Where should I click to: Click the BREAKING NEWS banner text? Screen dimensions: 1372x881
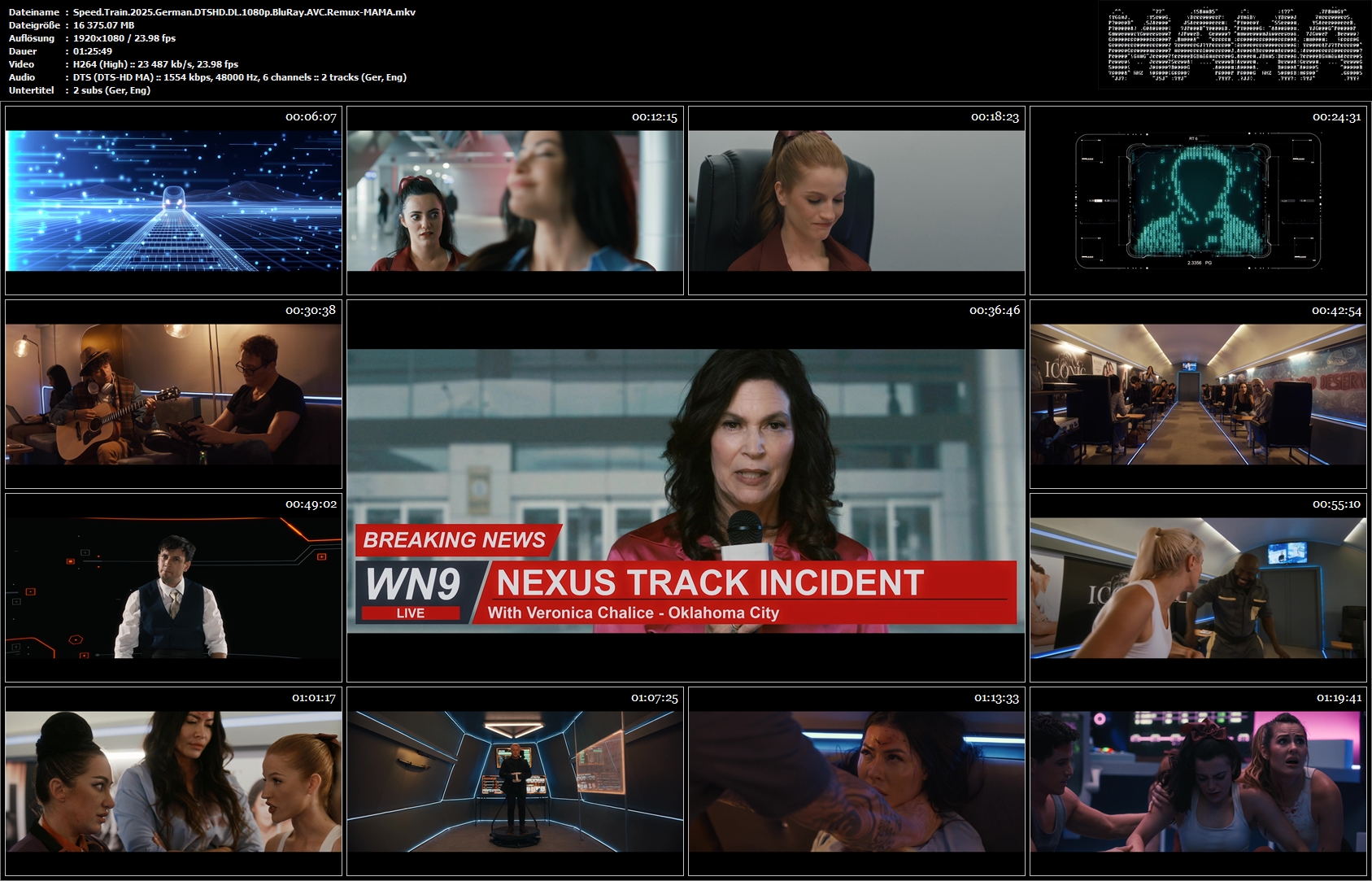pos(455,540)
